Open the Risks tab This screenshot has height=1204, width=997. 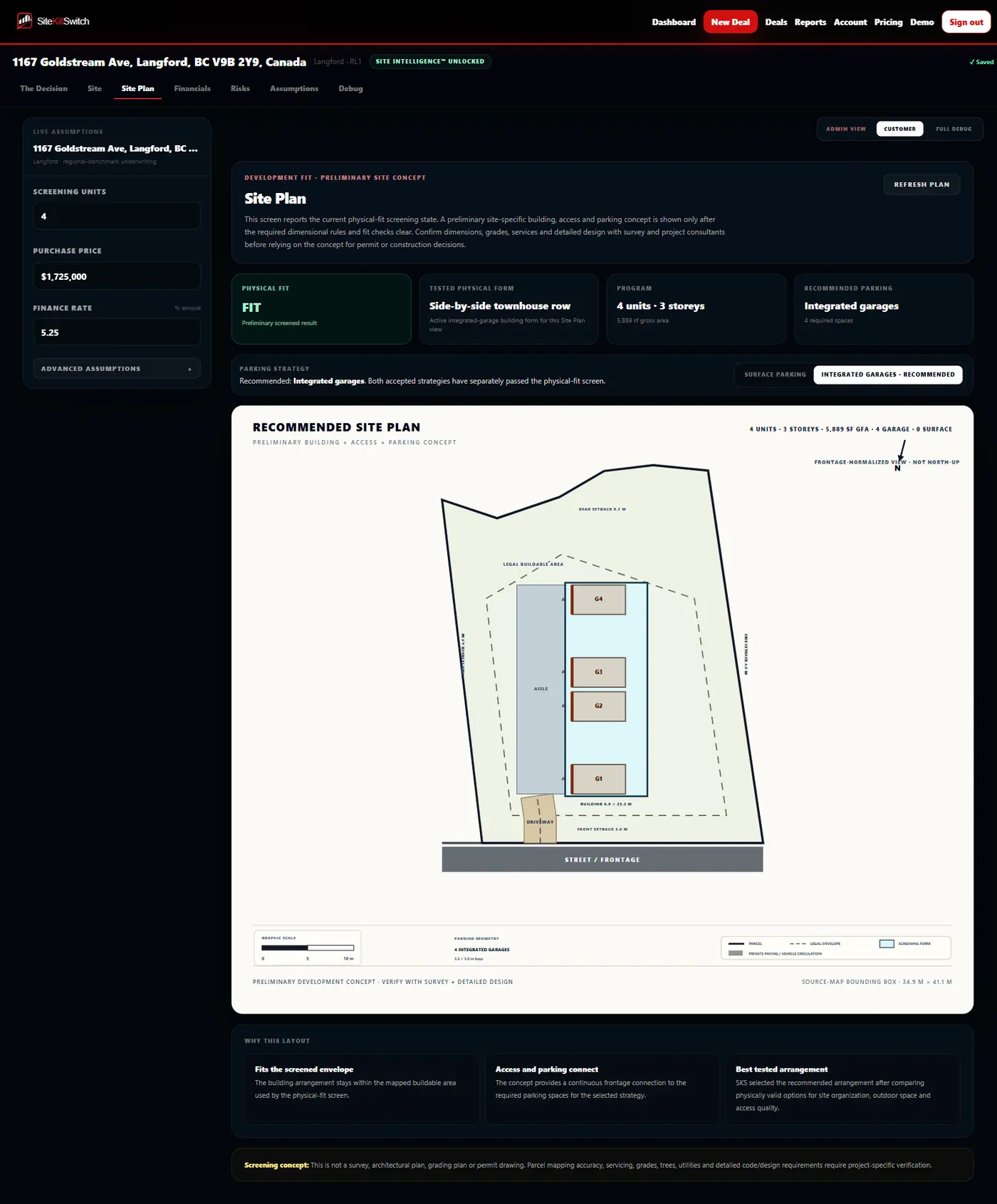click(240, 88)
